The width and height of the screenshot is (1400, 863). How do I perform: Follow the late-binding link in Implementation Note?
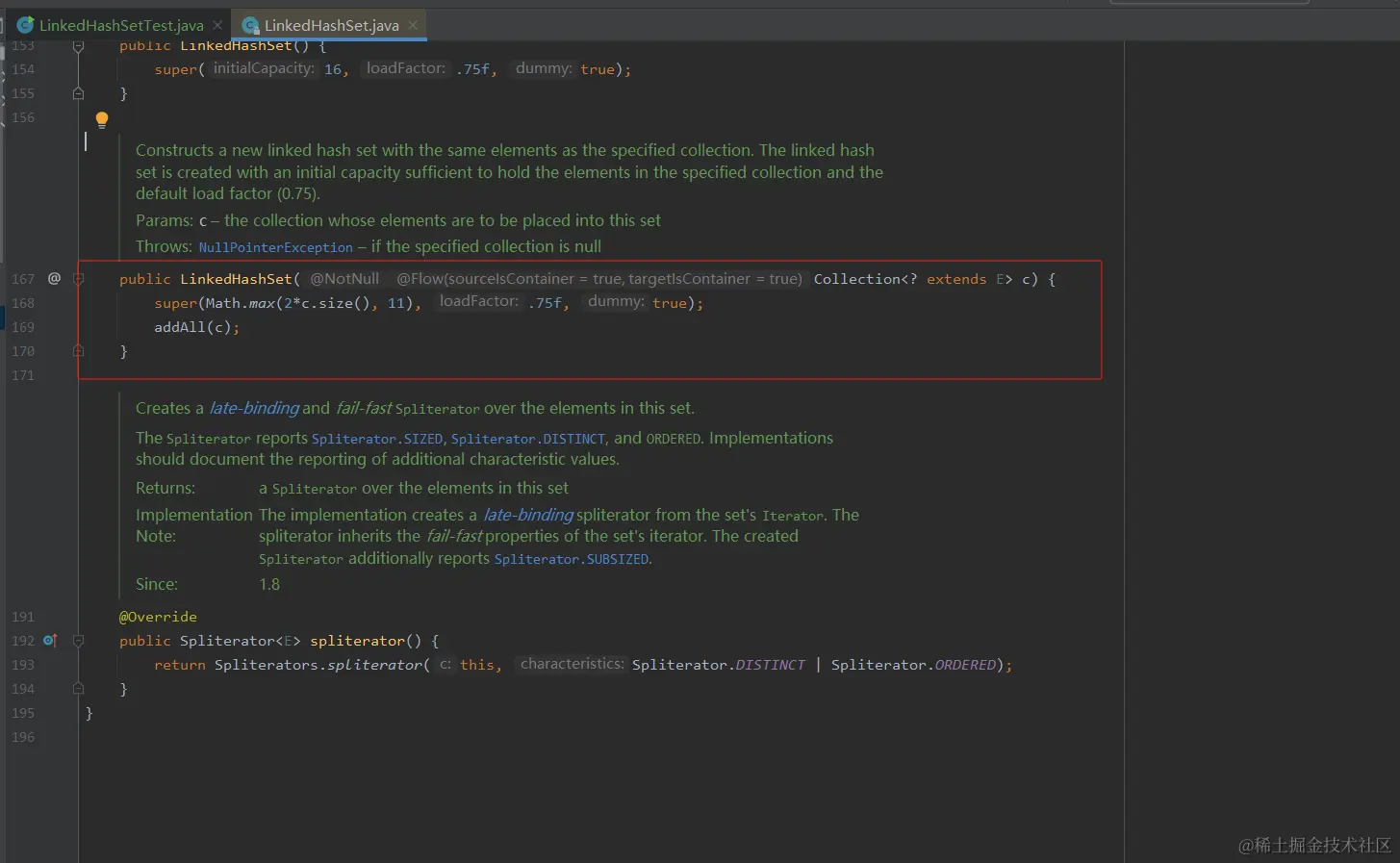[528, 515]
